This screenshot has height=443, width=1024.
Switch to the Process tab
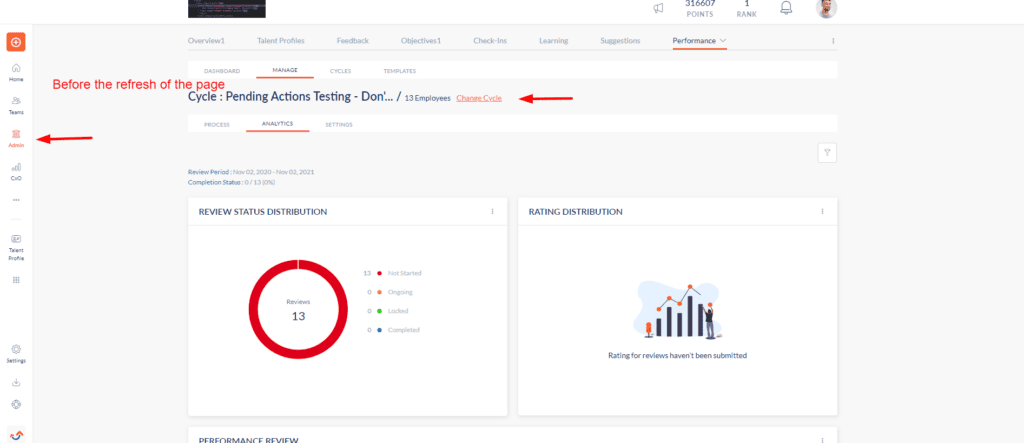[217, 124]
